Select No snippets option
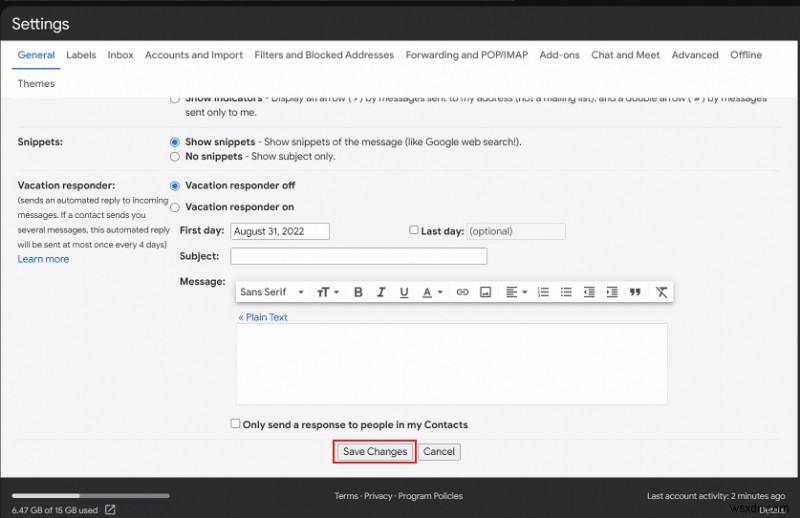Image resolution: width=800 pixels, height=518 pixels. point(175,157)
